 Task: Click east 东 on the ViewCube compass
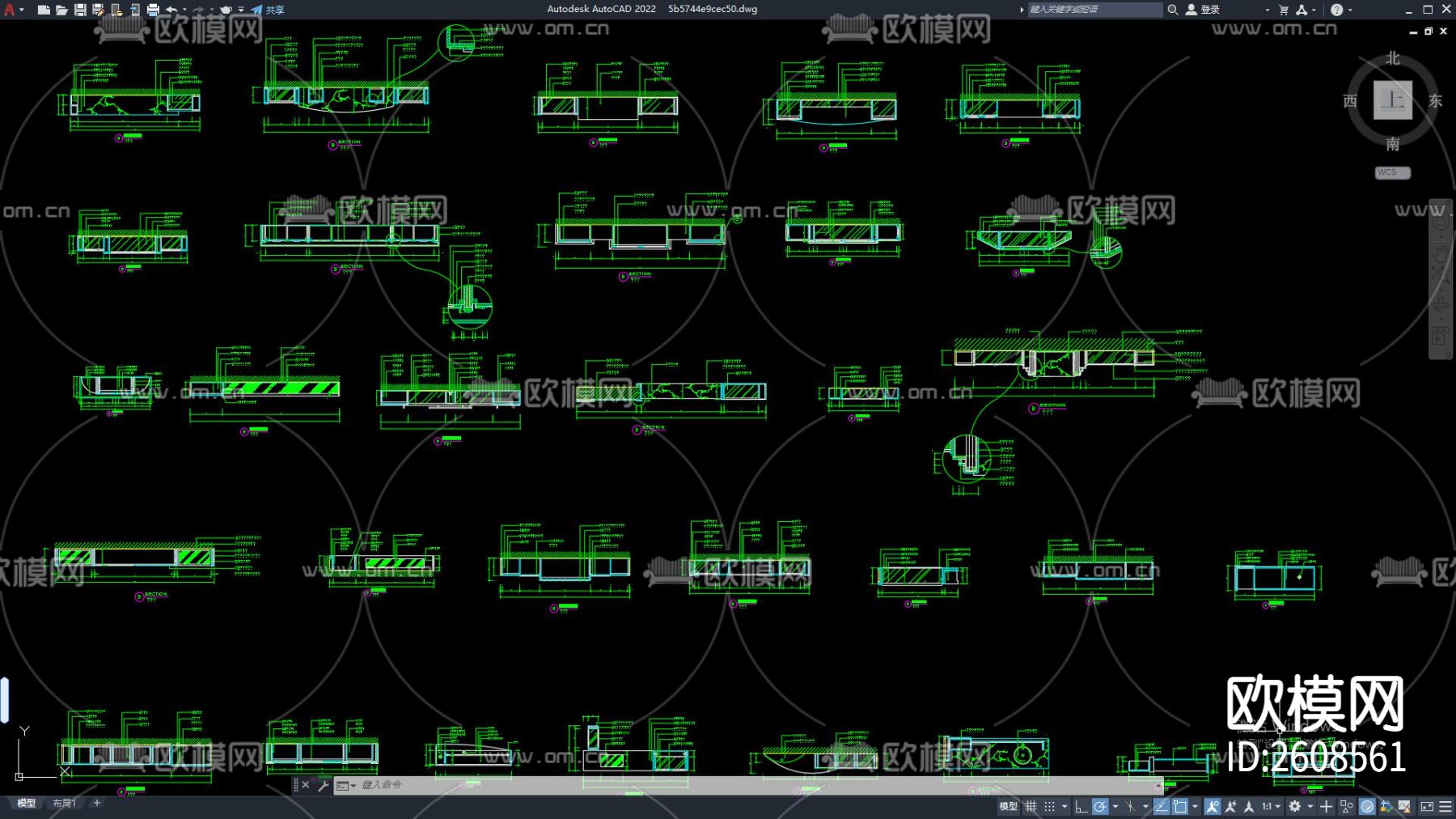coord(1435,101)
